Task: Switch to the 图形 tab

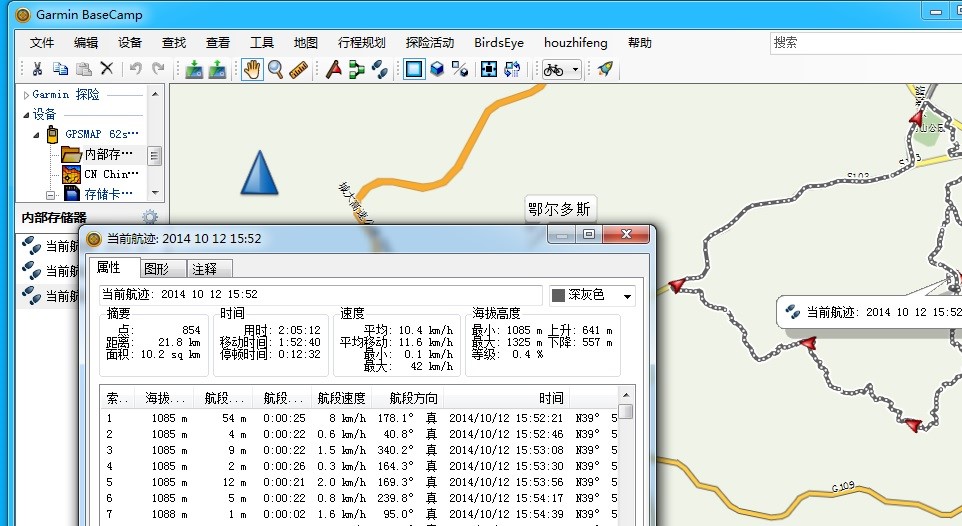Action: pos(163,269)
